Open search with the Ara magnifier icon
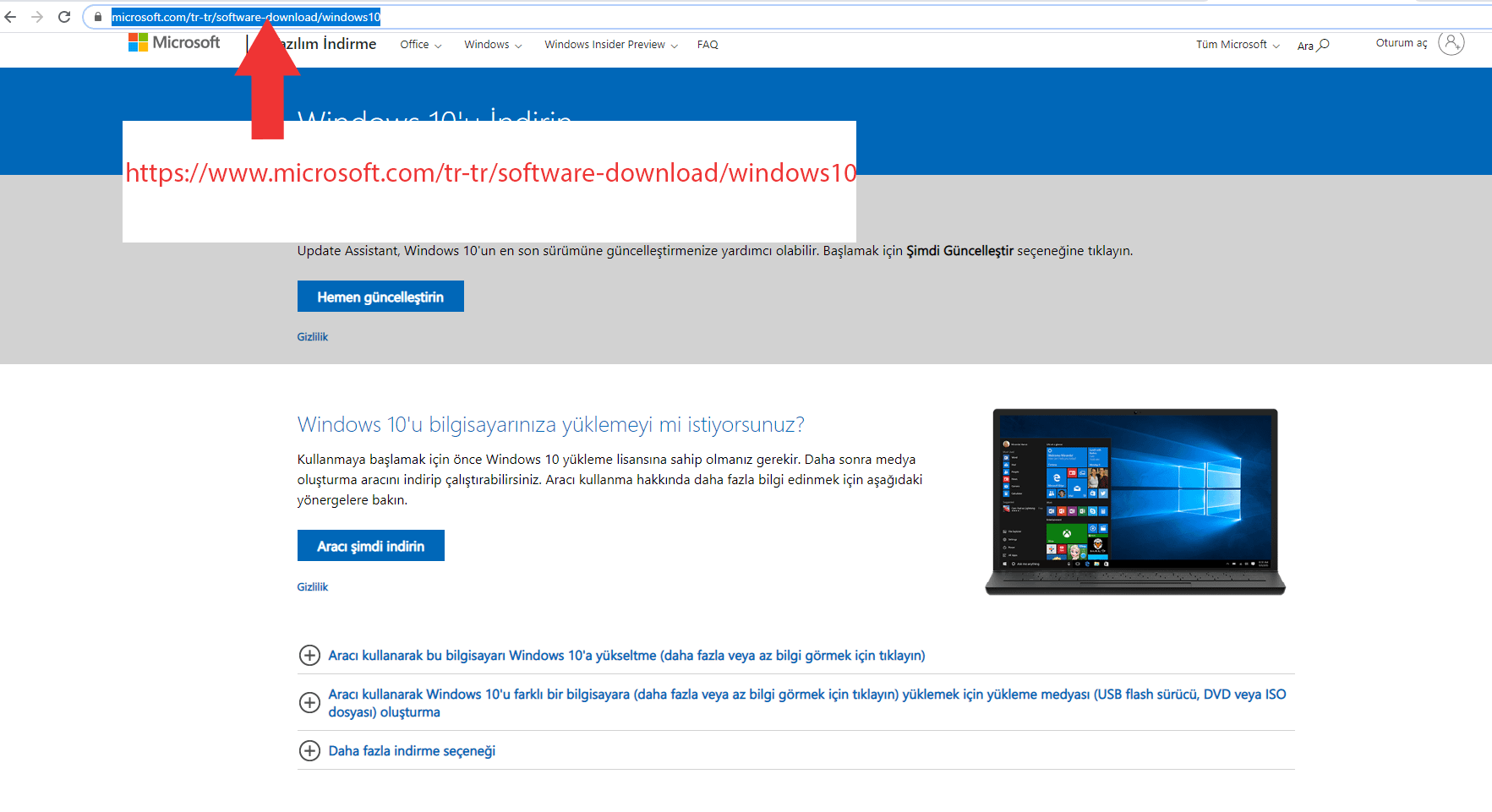Image resolution: width=1492 pixels, height=812 pixels. tap(1323, 45)
